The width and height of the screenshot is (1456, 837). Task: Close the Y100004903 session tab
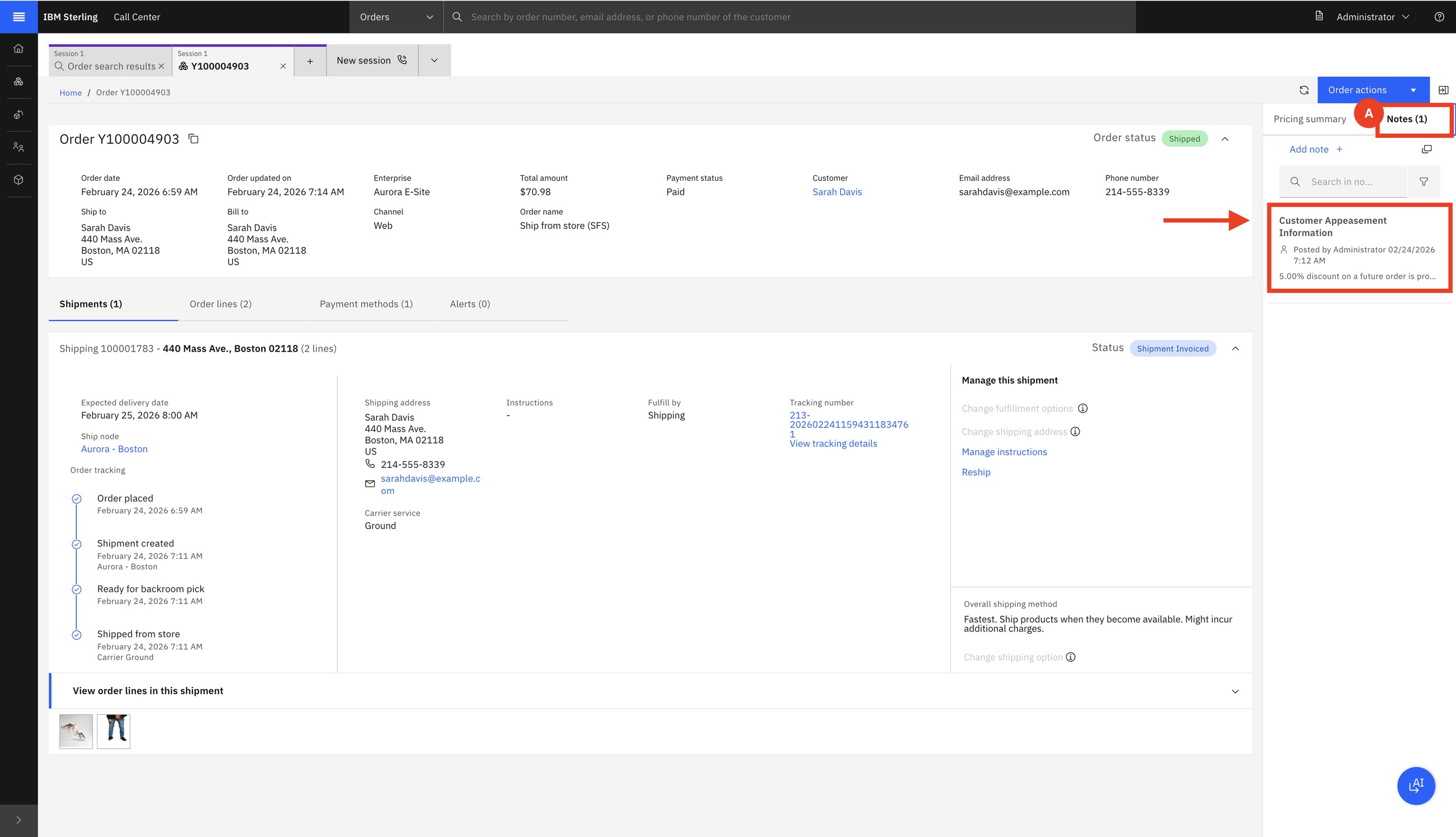283,67
